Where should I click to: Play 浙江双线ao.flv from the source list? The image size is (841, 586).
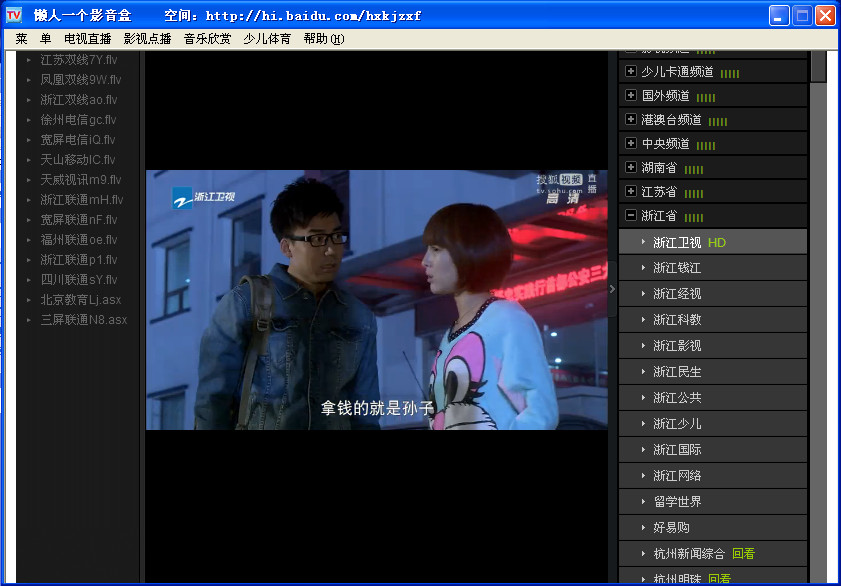coord(78,100)
